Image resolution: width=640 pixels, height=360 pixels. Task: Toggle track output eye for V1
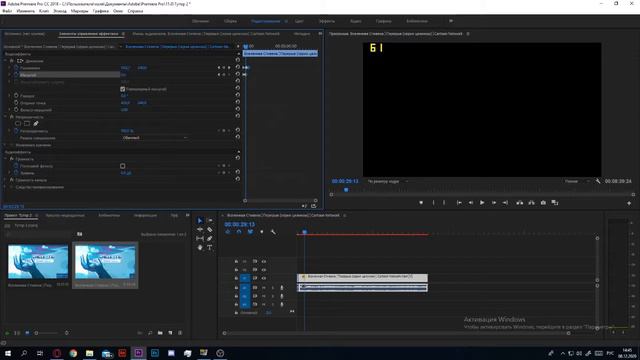264,278
